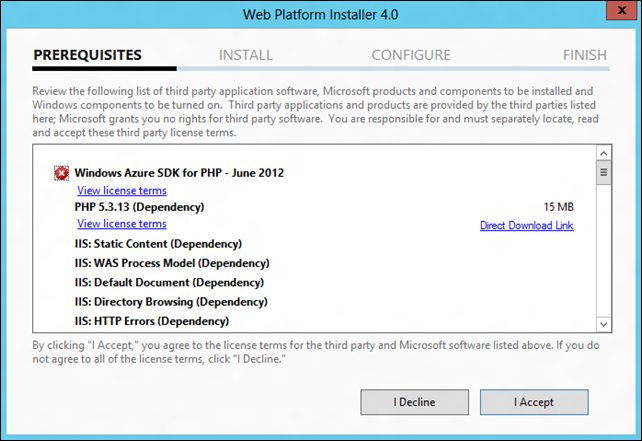The width and height of the screenshot is (642, 441).
Task: Switch to the INSTALL step tab
Action: tap(246, 55)
